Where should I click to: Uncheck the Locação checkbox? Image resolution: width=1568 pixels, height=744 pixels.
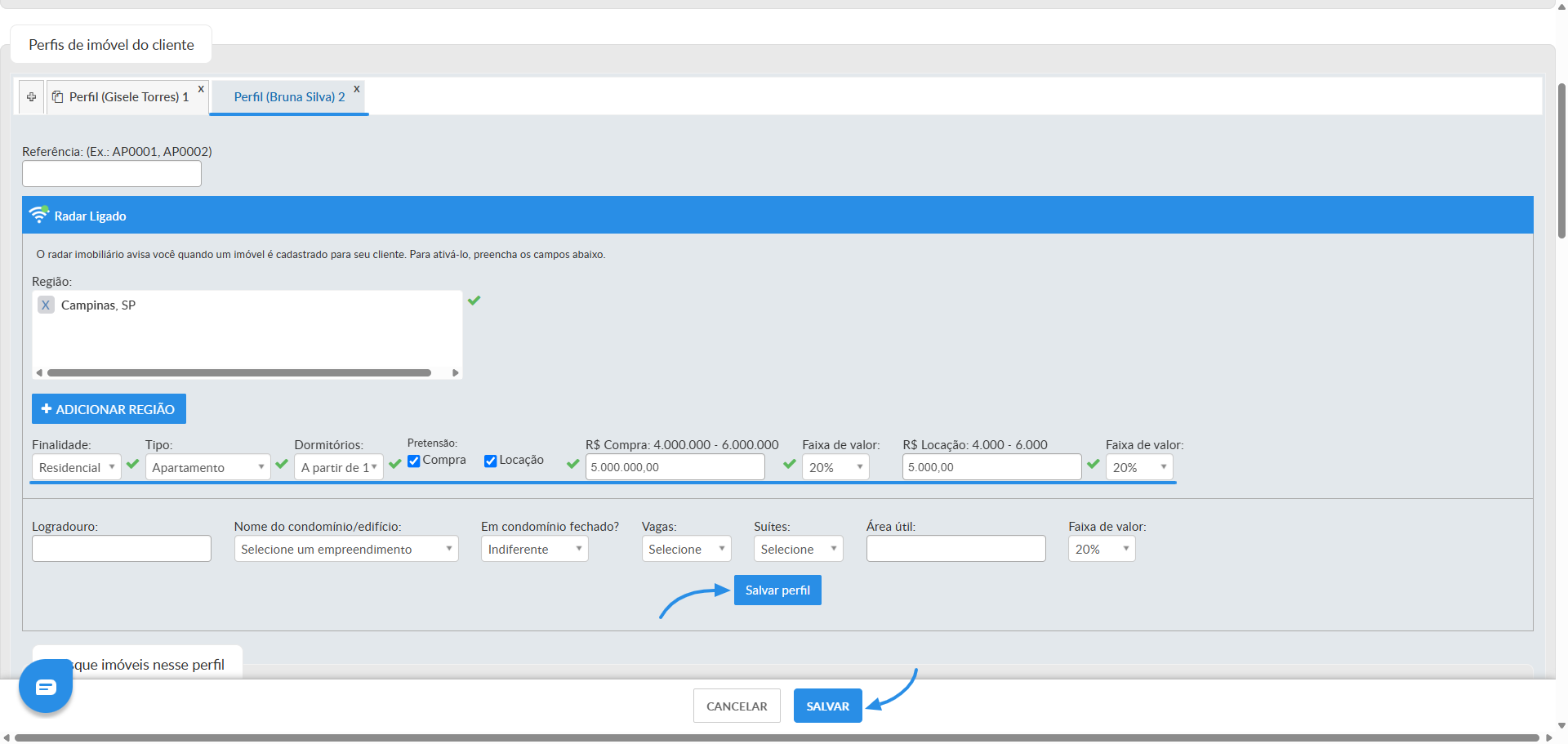click(491, 461)
